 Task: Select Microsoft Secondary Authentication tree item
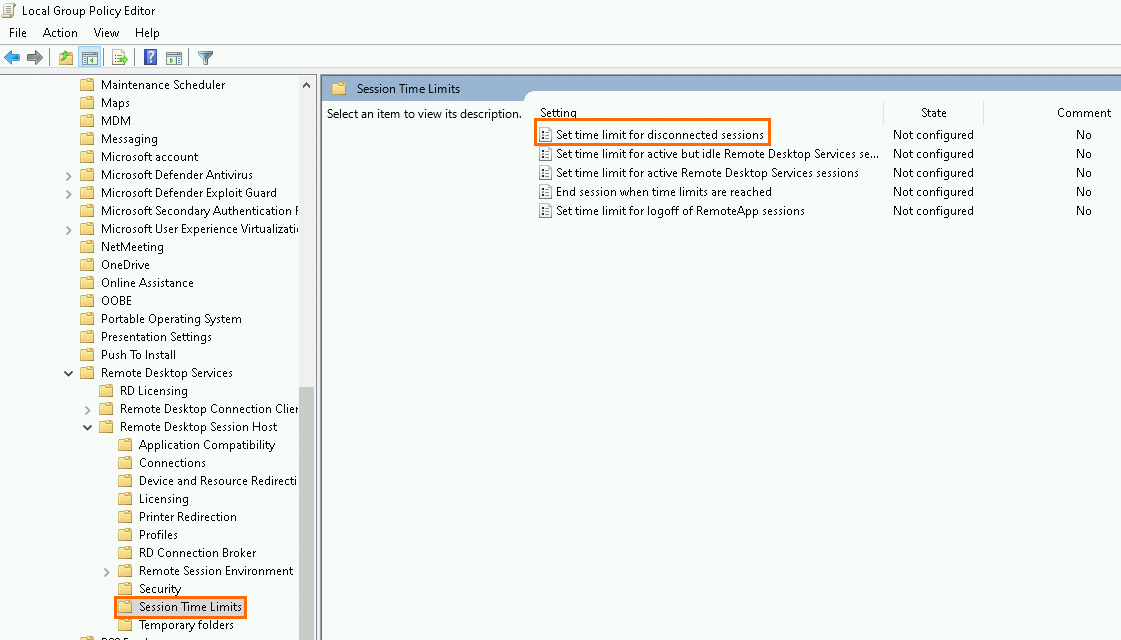[199, 211]
